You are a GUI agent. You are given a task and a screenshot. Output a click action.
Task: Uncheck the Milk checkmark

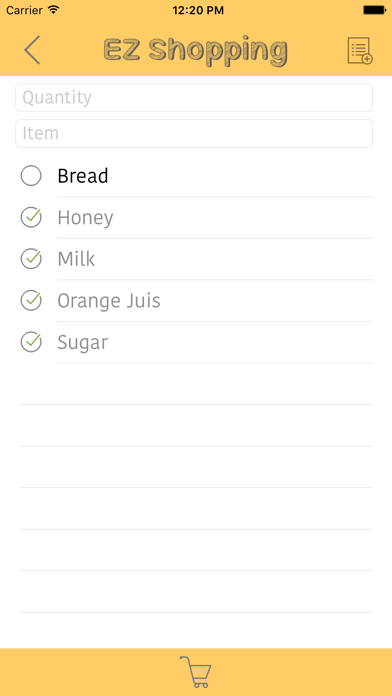tap(31, 259)
